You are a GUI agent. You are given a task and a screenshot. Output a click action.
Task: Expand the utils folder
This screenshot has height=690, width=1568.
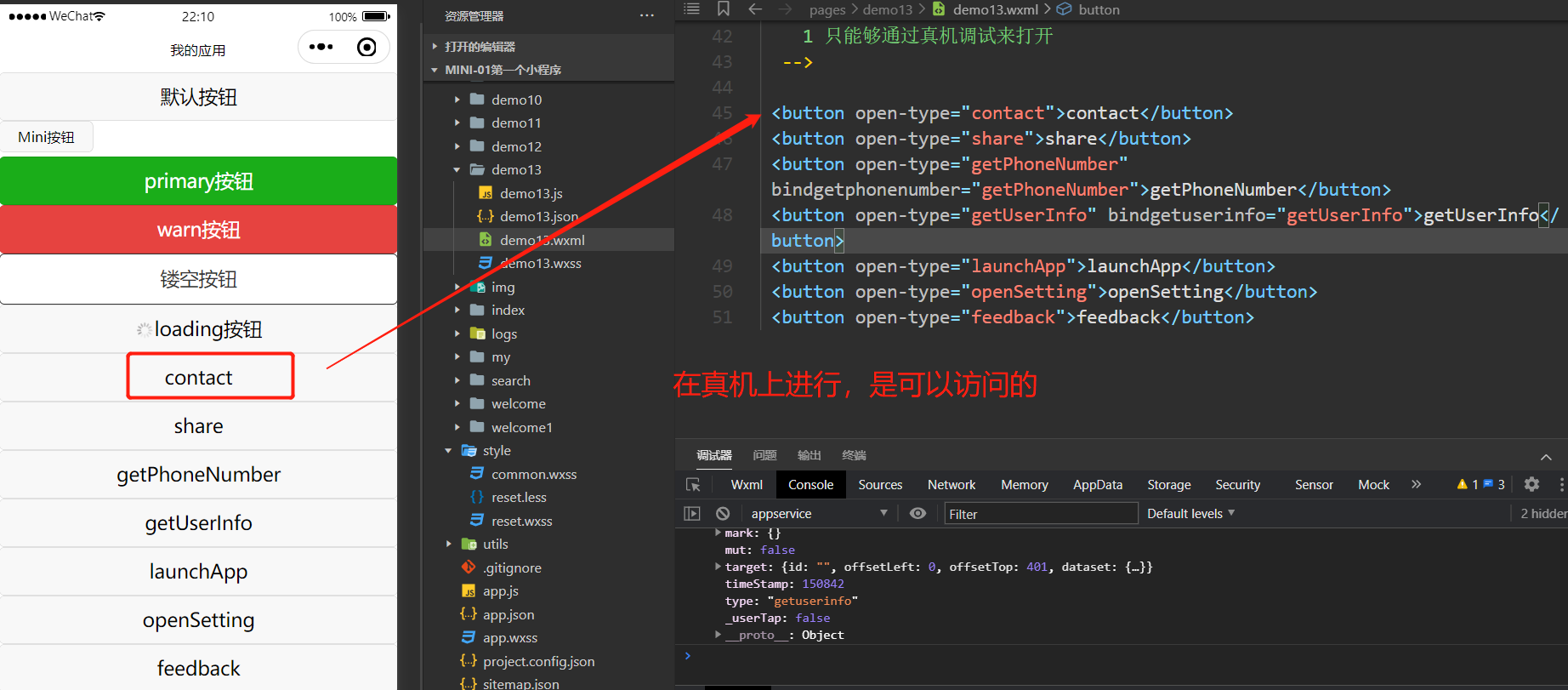(x=495, y=544)
